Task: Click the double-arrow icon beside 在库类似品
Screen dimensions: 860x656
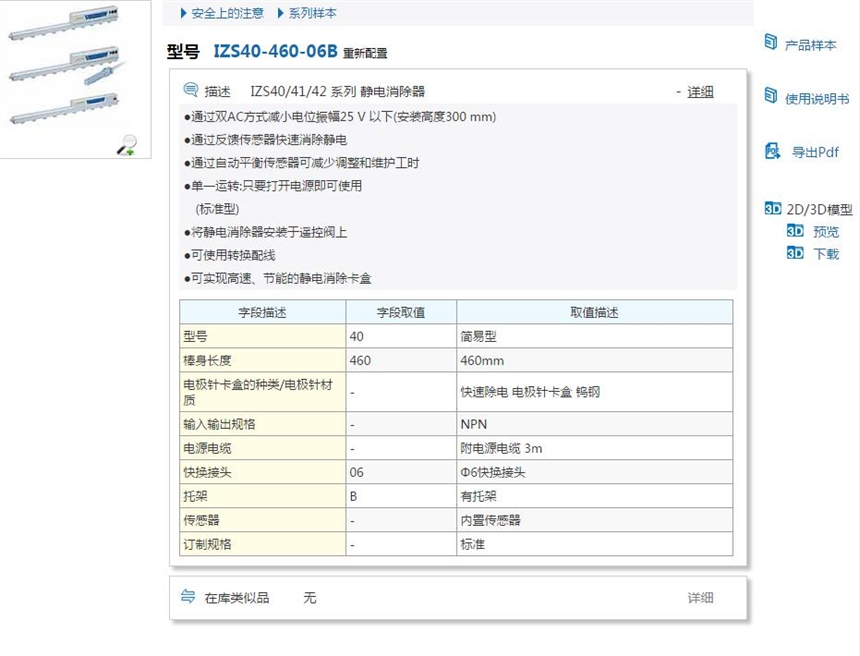Action: [188, 597]
